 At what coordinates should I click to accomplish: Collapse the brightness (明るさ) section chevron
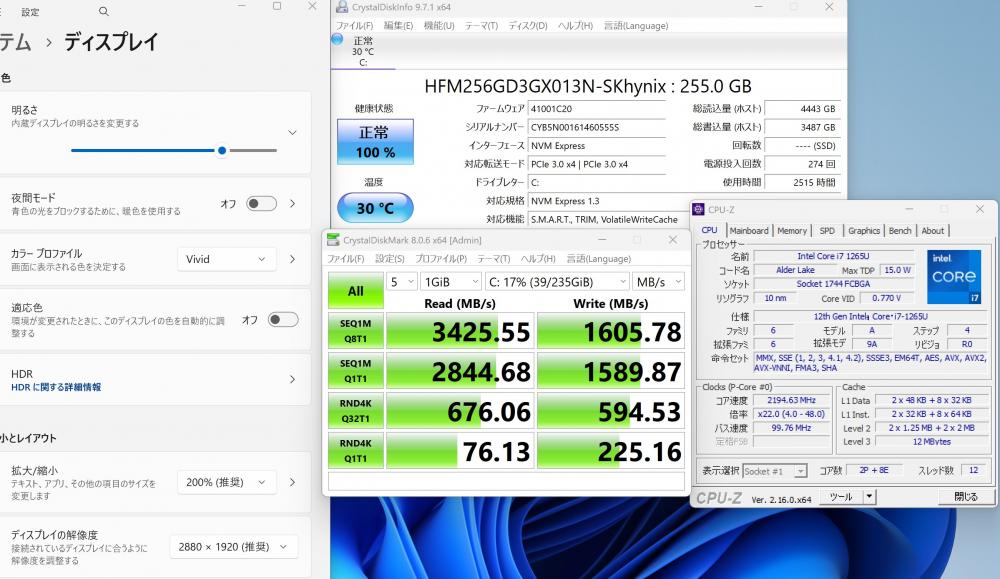click(x=292, y=133)
